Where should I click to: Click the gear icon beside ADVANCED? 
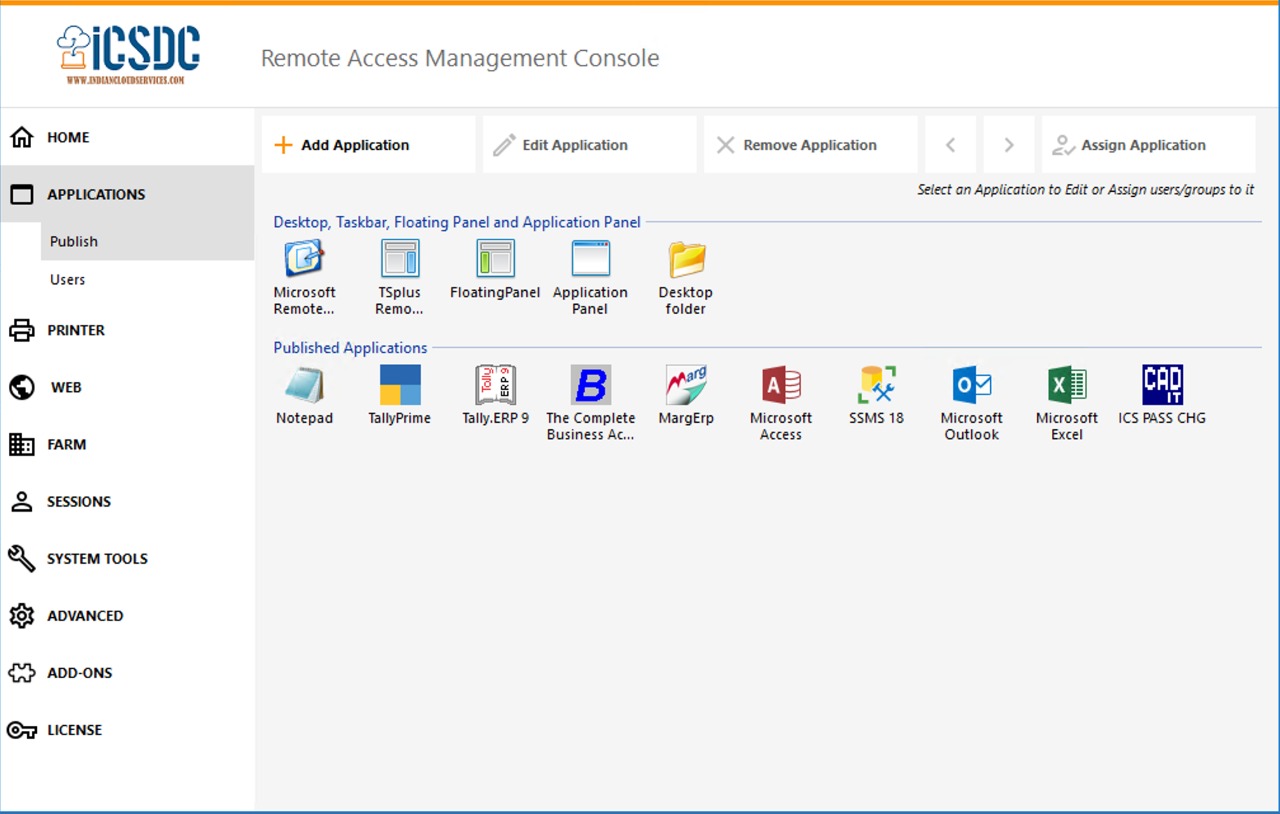(22, 616)
